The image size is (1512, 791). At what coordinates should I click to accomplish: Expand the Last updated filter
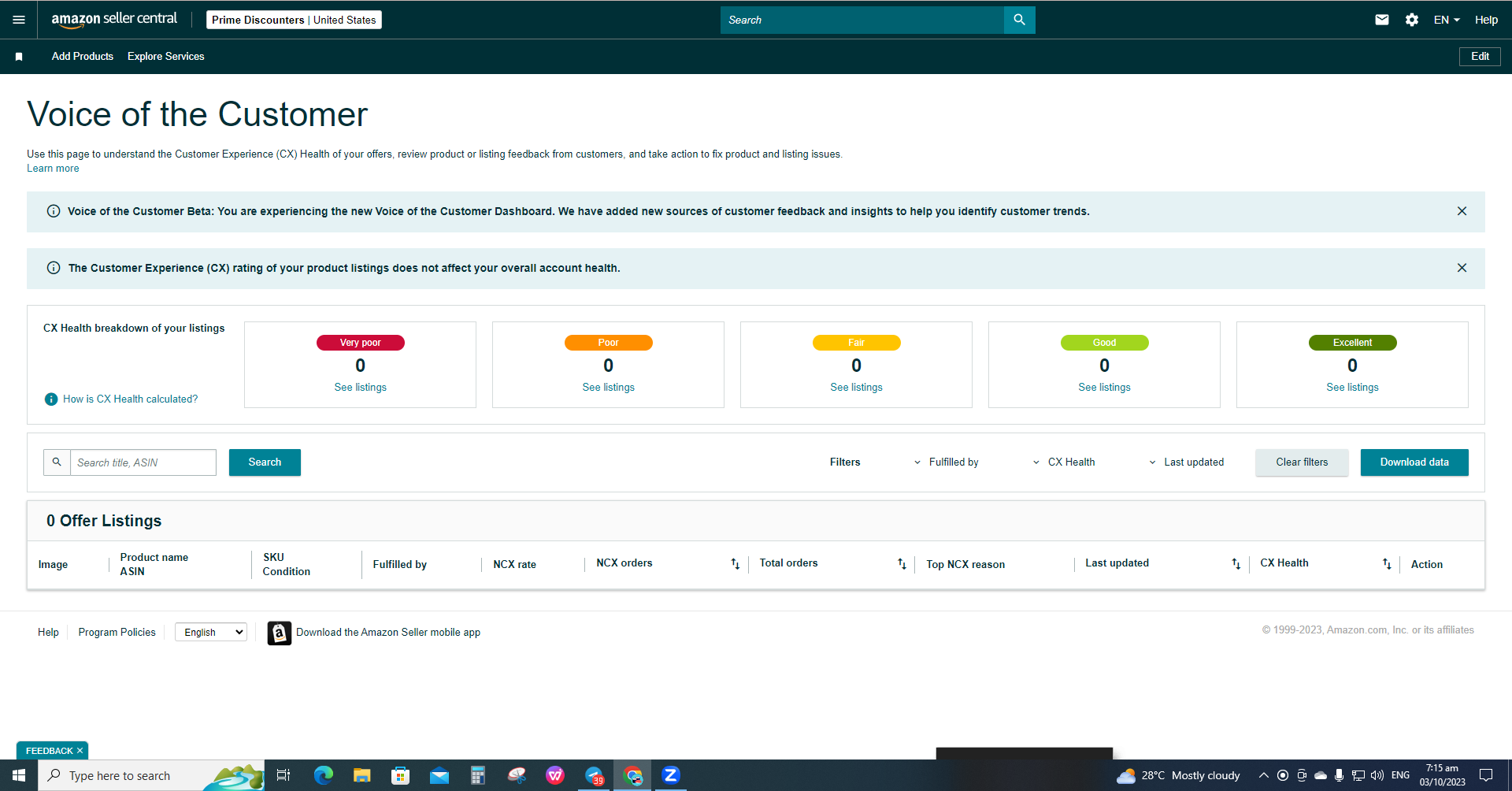point(1186,462)
